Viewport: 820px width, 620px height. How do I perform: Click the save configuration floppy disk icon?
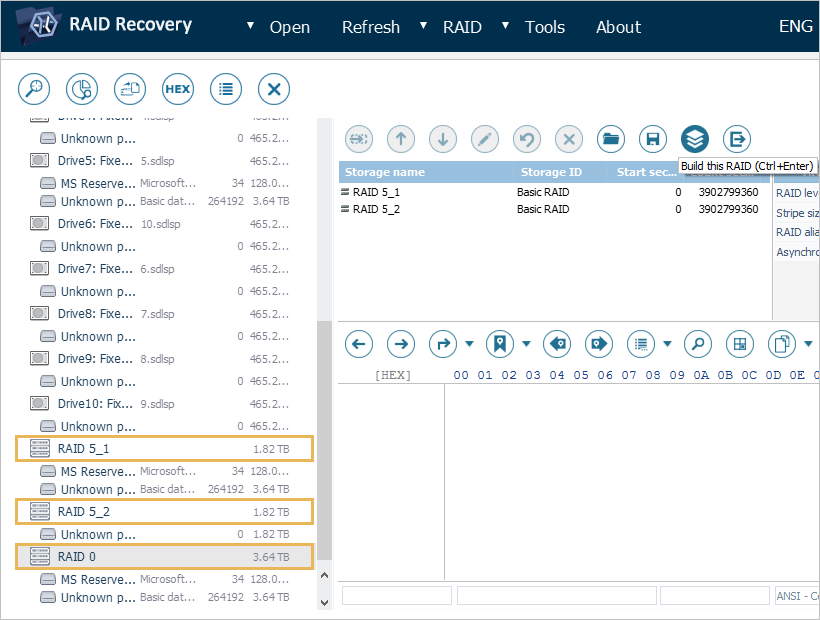653,139
